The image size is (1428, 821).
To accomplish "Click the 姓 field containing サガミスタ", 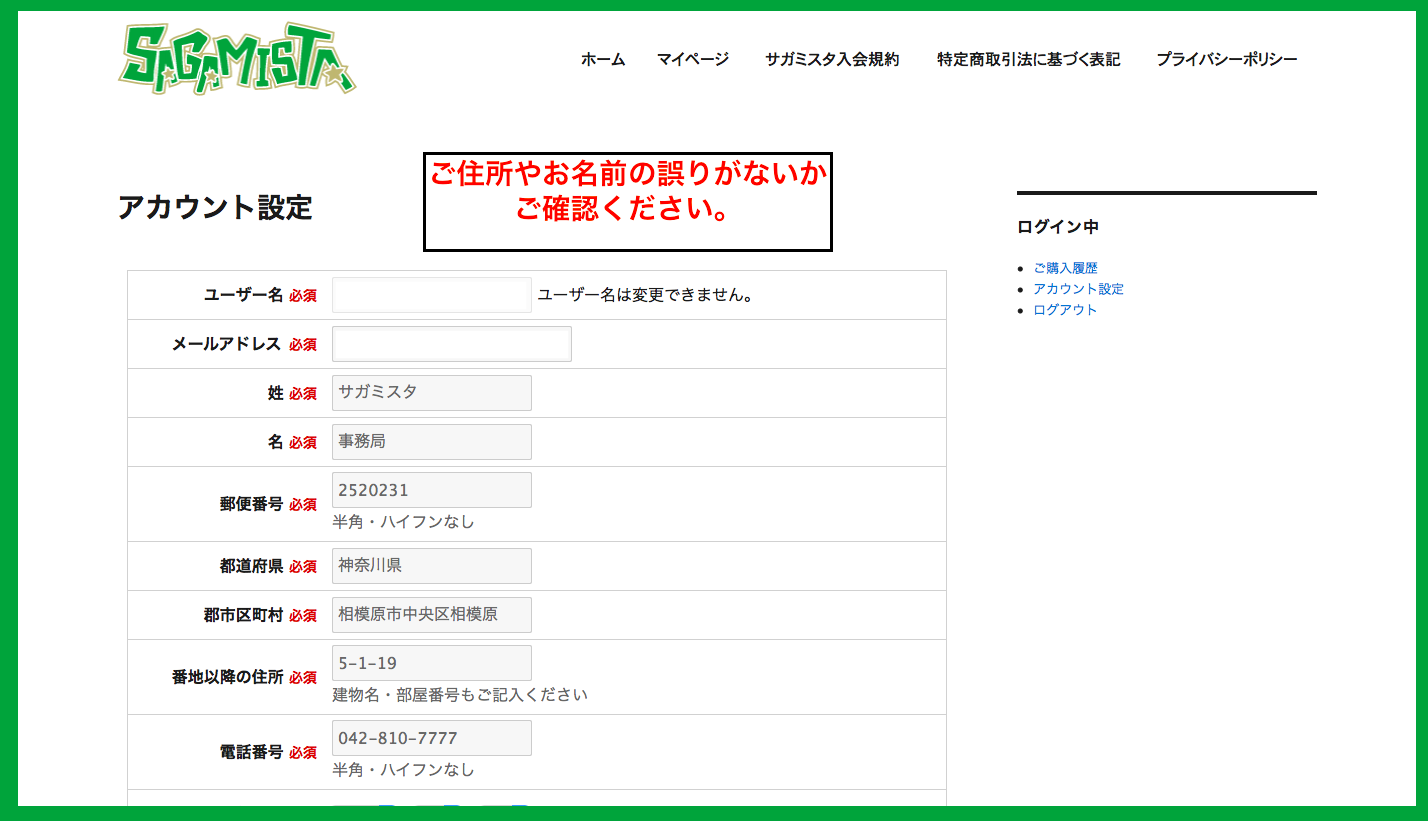I will coord(432,393).
